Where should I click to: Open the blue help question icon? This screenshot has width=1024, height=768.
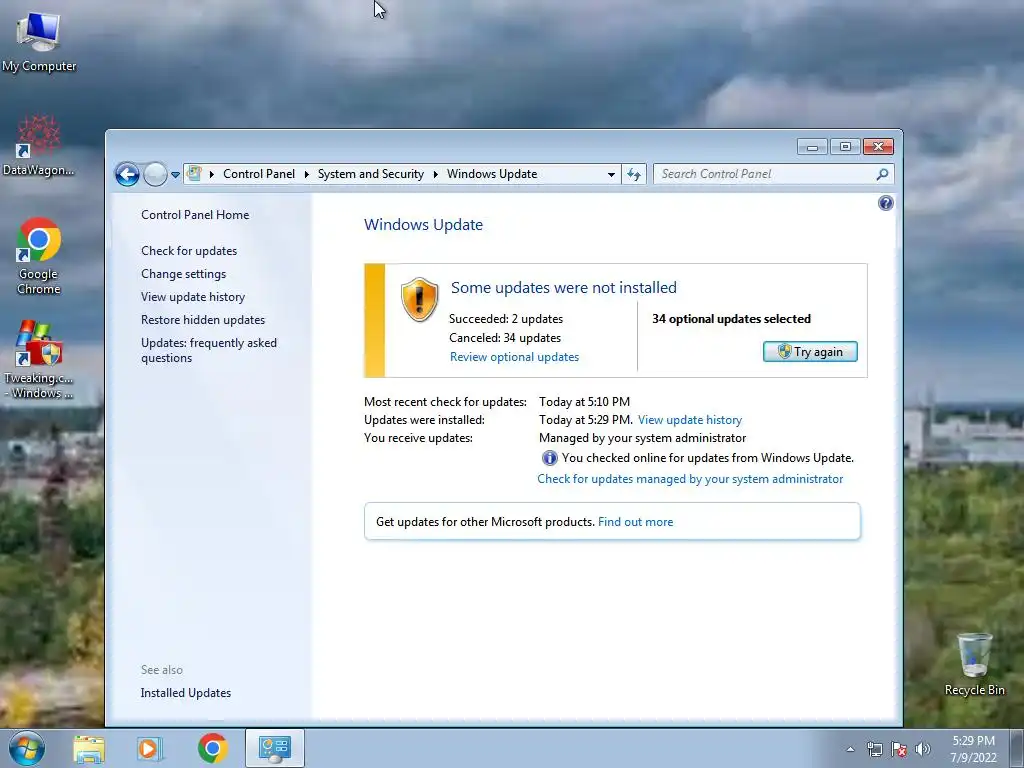886,203
